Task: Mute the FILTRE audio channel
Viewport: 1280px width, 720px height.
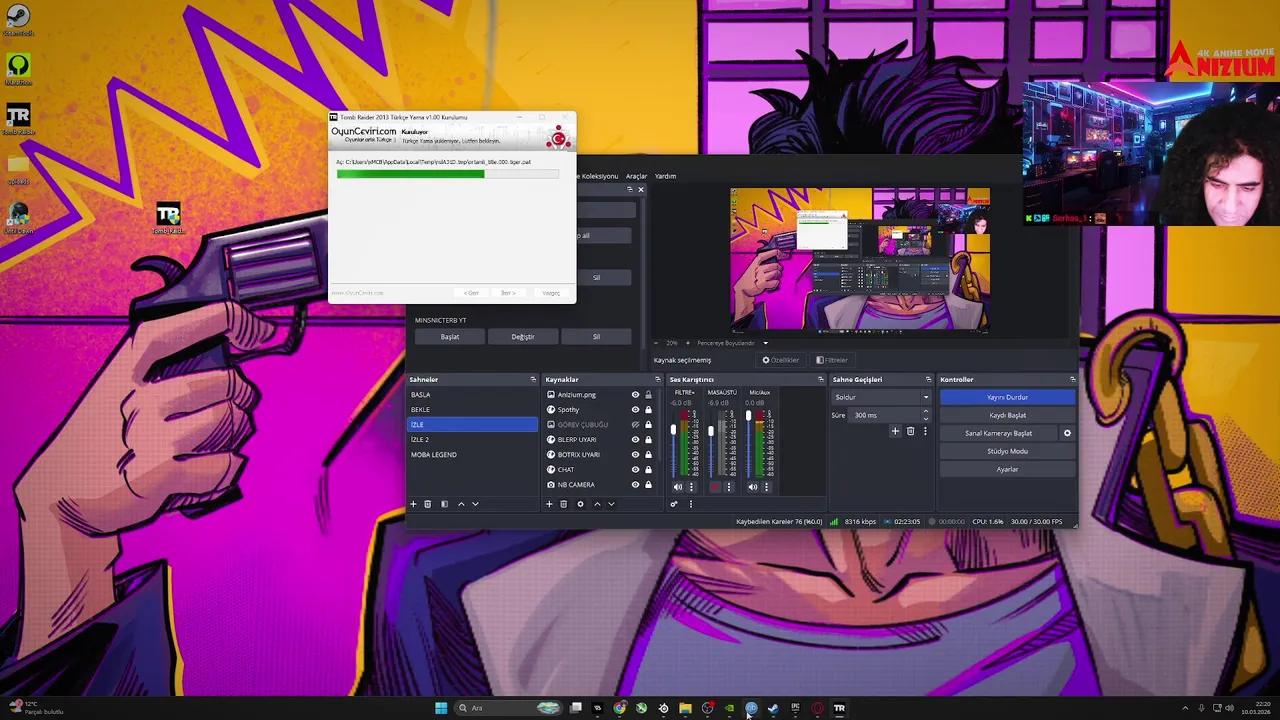Action: pyautogui.click(x=678, y=487)
